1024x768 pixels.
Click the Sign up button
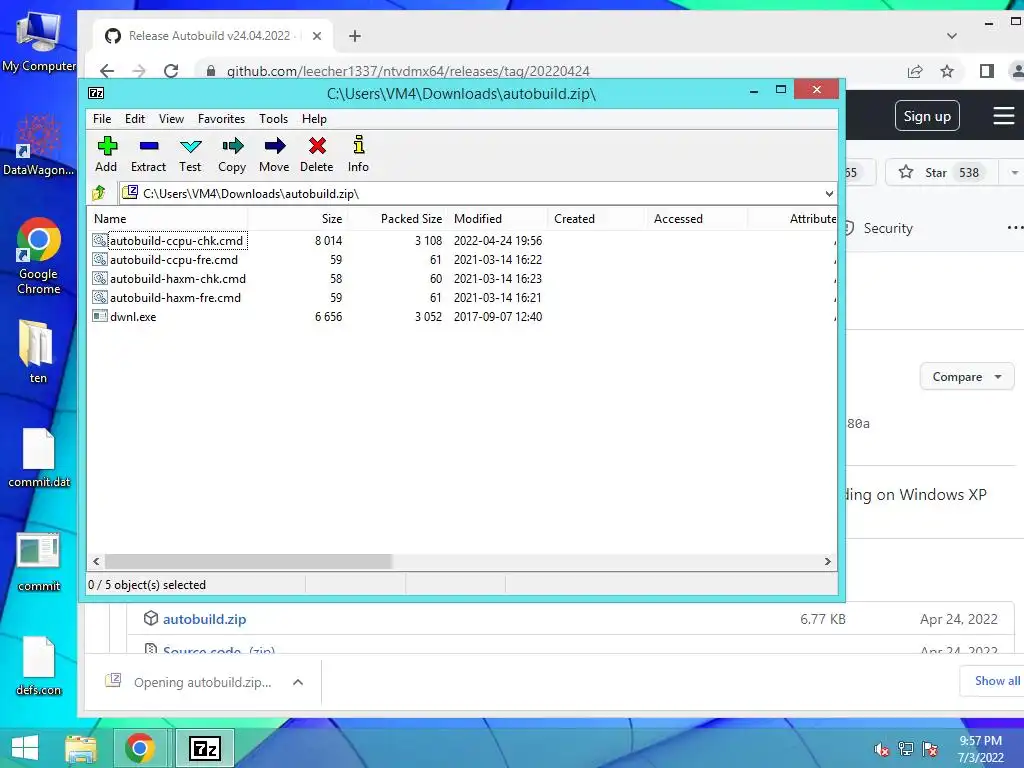927,116
